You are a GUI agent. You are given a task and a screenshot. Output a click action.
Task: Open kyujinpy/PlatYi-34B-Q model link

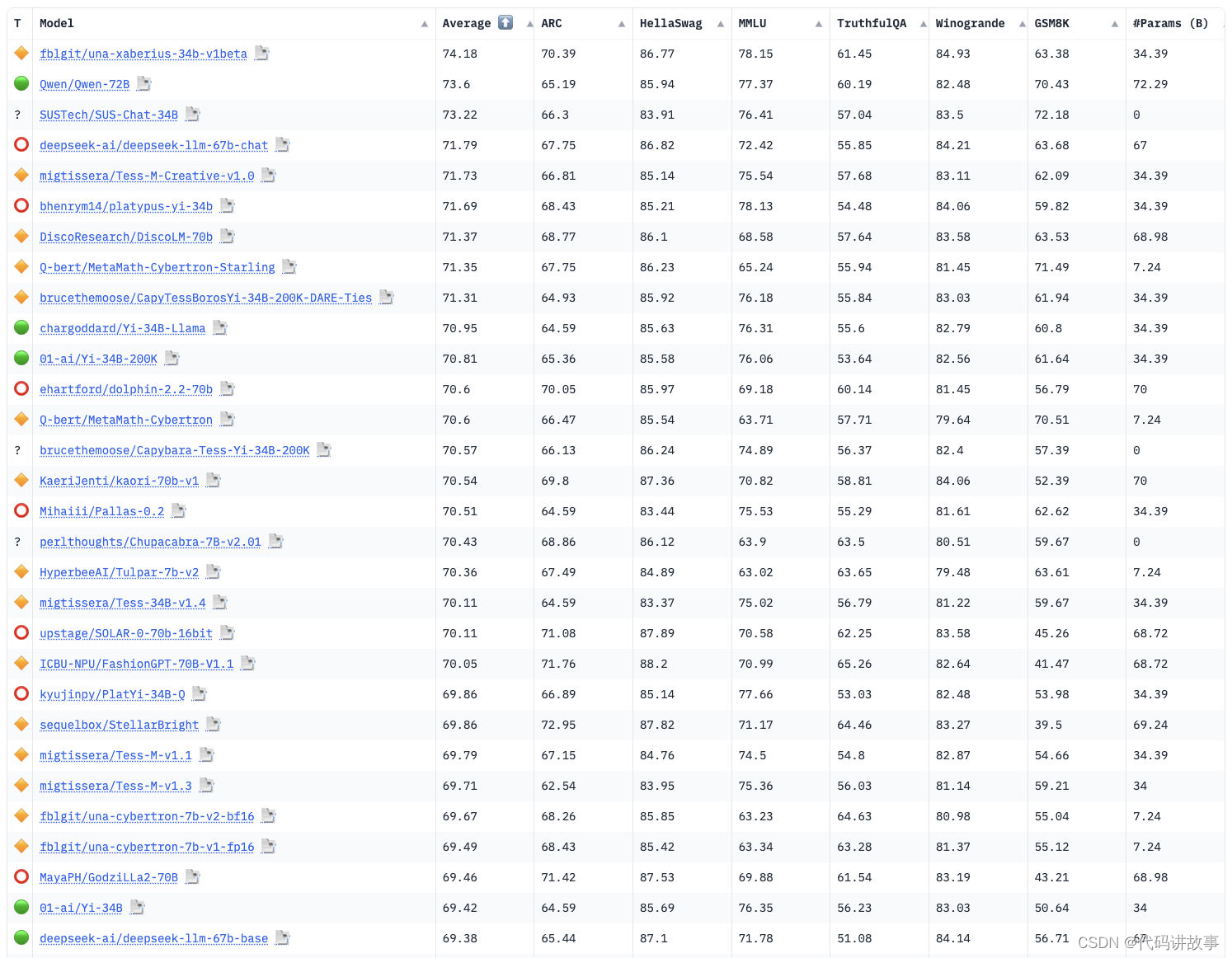112,694
